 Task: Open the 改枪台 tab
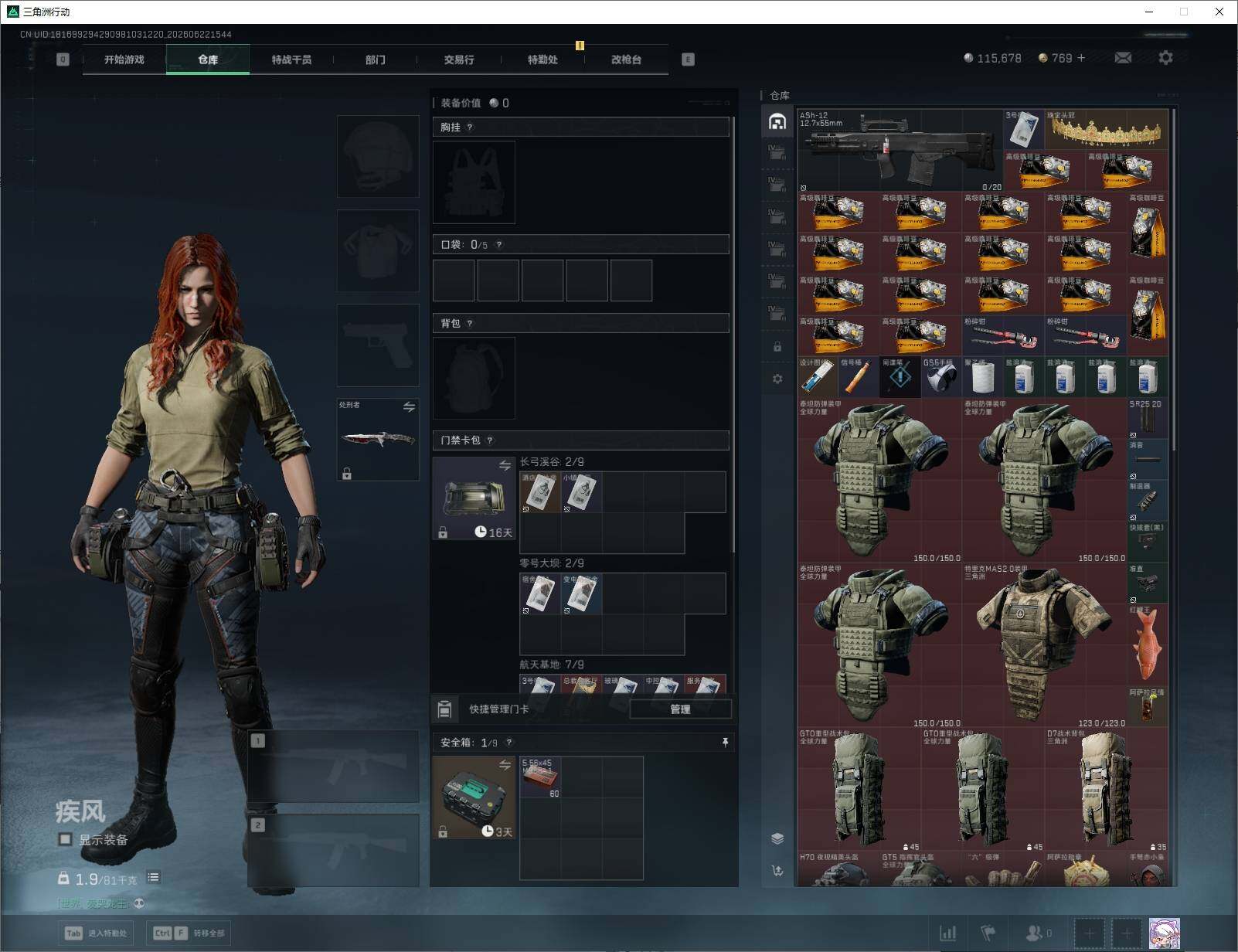(x=626, y=59)
